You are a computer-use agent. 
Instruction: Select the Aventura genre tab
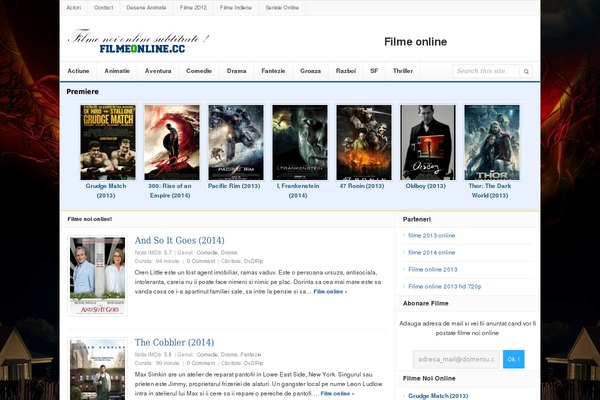[158, 71]
